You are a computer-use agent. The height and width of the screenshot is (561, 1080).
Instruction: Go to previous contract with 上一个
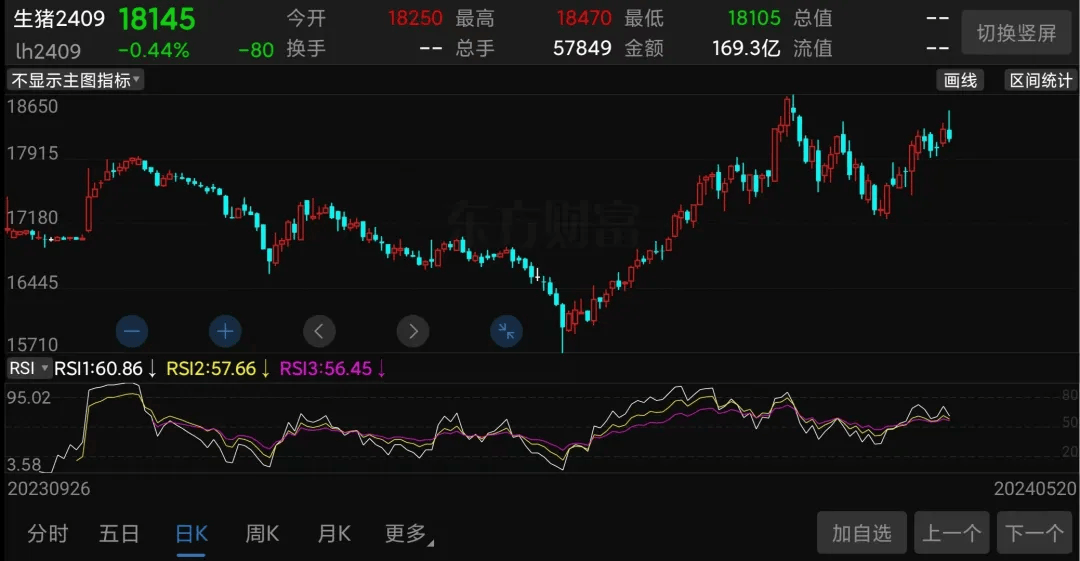[x=952, y=533]
